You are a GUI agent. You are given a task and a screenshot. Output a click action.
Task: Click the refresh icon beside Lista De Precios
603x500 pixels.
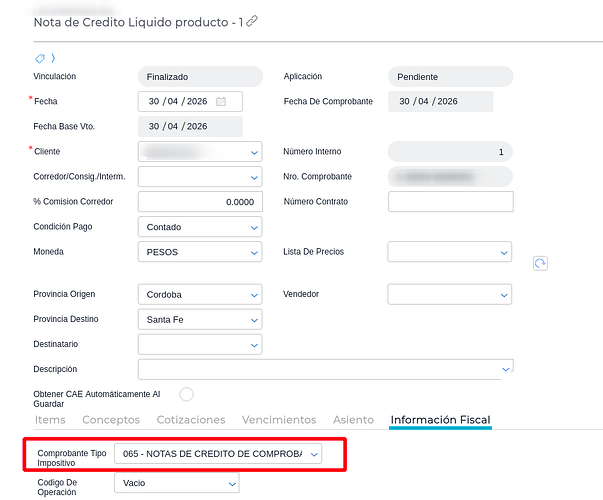pos(540,263)
